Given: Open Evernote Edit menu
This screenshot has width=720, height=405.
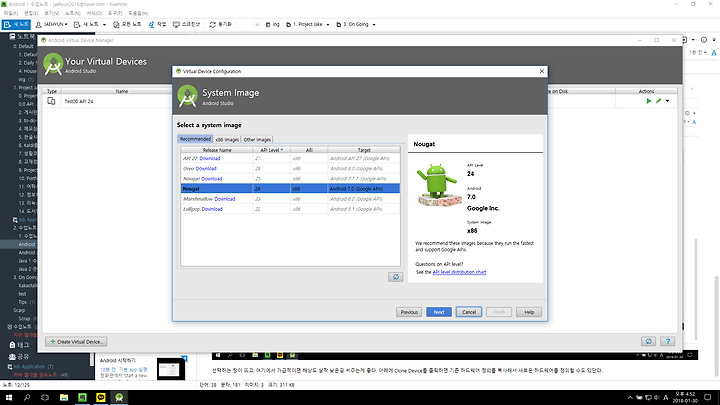Looking at the screenshot, I should click(31, 13).
